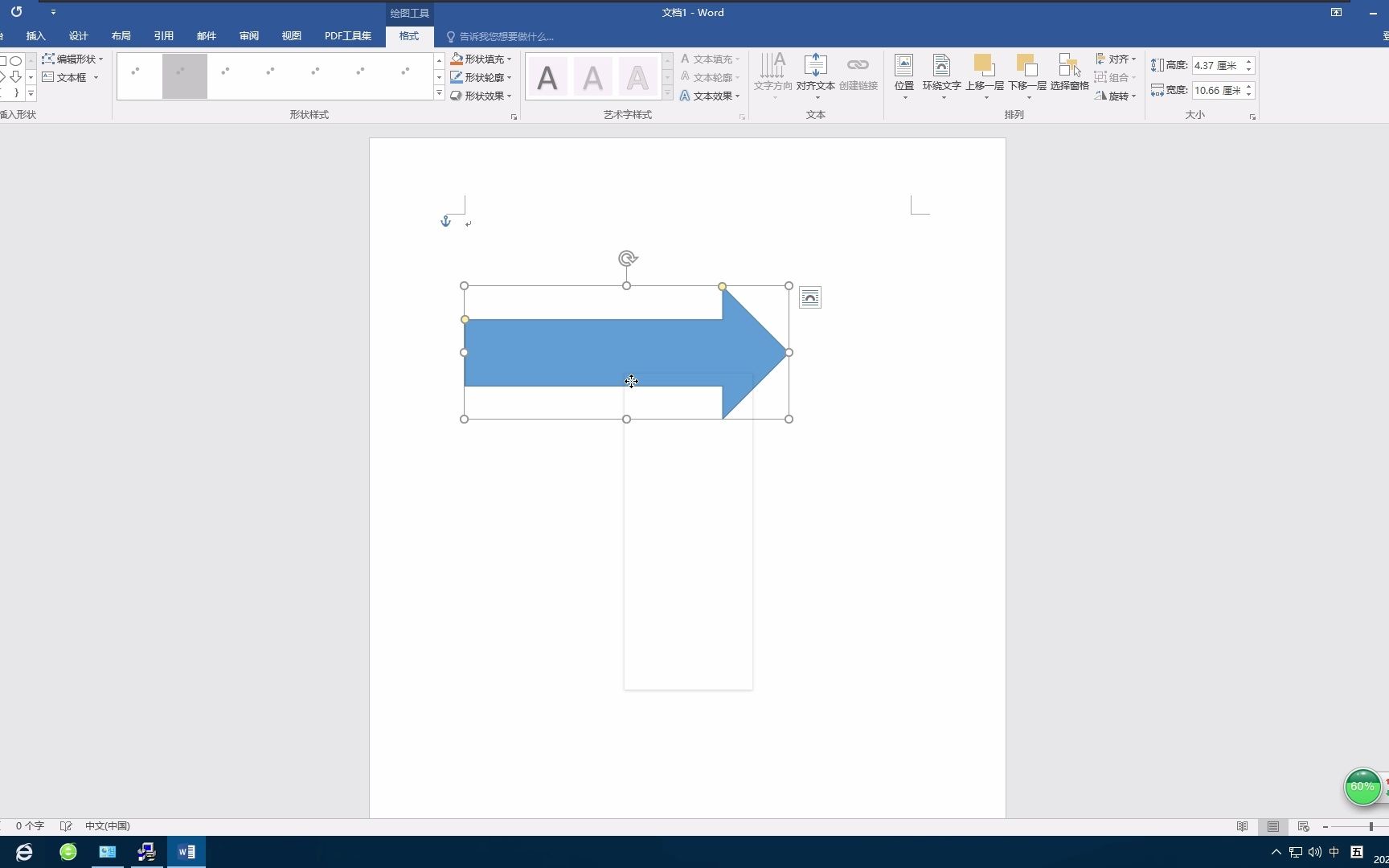Switch to the PDF工具集 tab
This screenshot has height=868, width=1389.
pos(348,36)
